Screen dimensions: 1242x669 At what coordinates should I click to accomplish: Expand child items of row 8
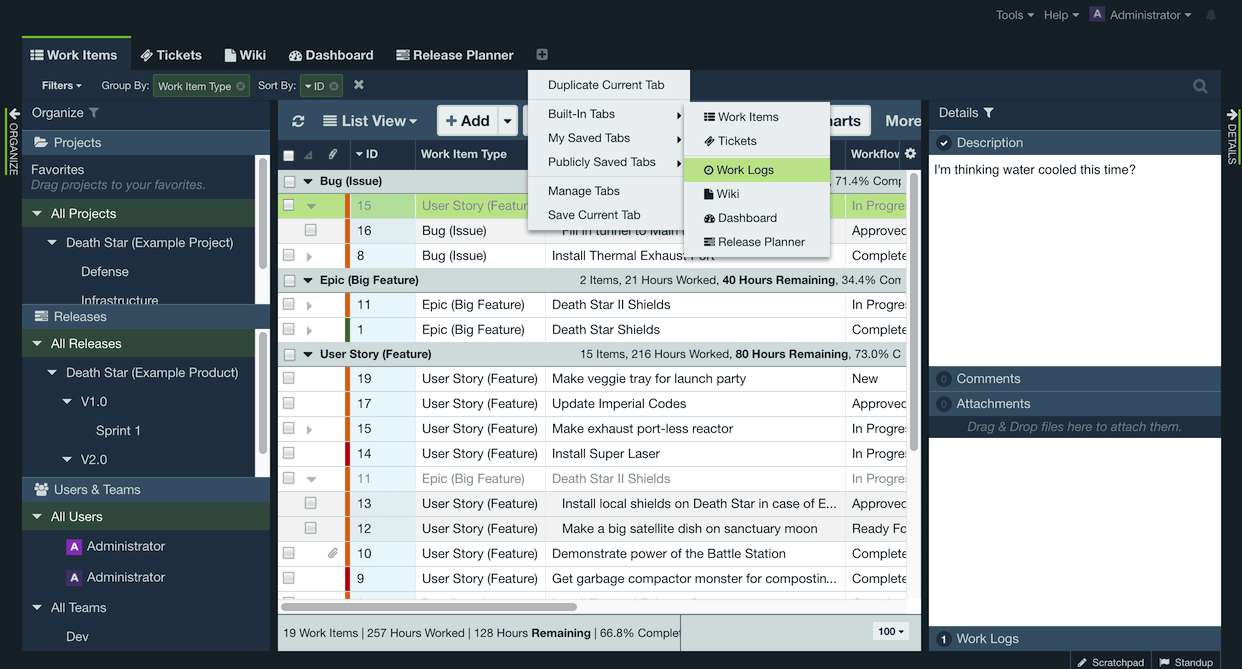pos(309,256)
